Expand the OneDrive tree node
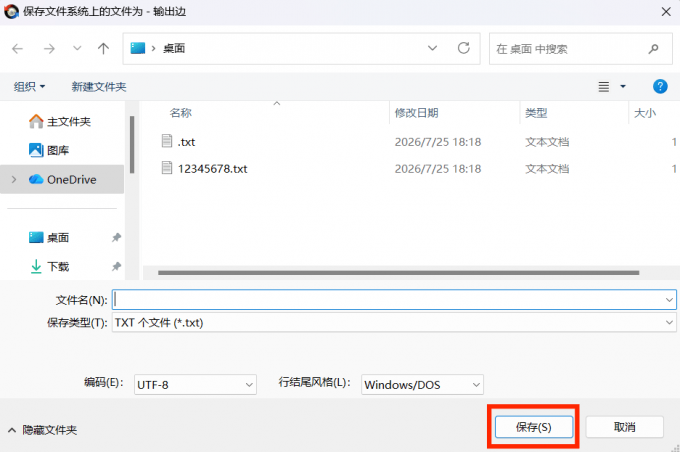Image resolution: width=680 pixels, height=452 pixels. (x=14, y=179)
